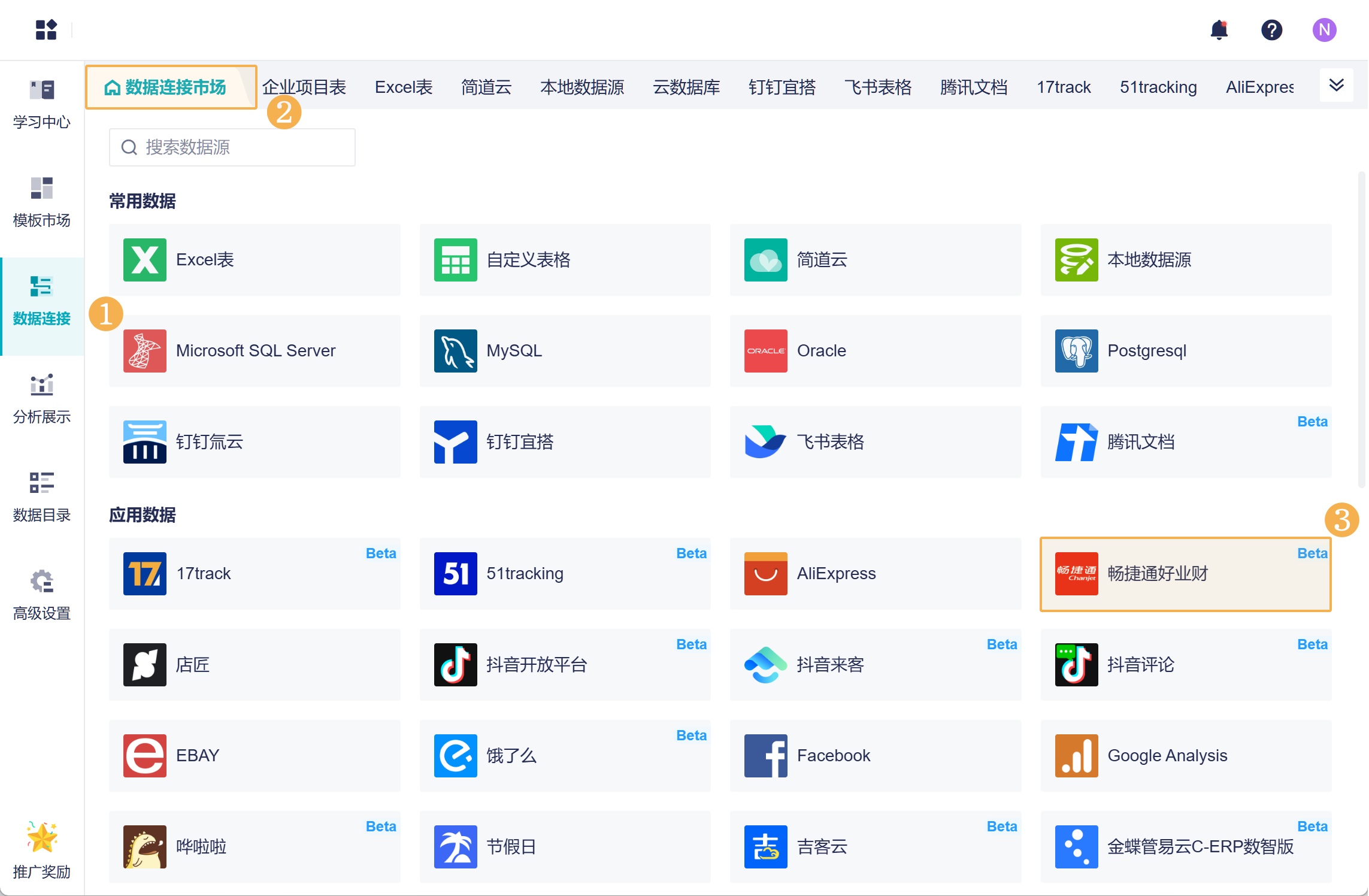Expand the tab list chevron dropdown

point(1336,86)
